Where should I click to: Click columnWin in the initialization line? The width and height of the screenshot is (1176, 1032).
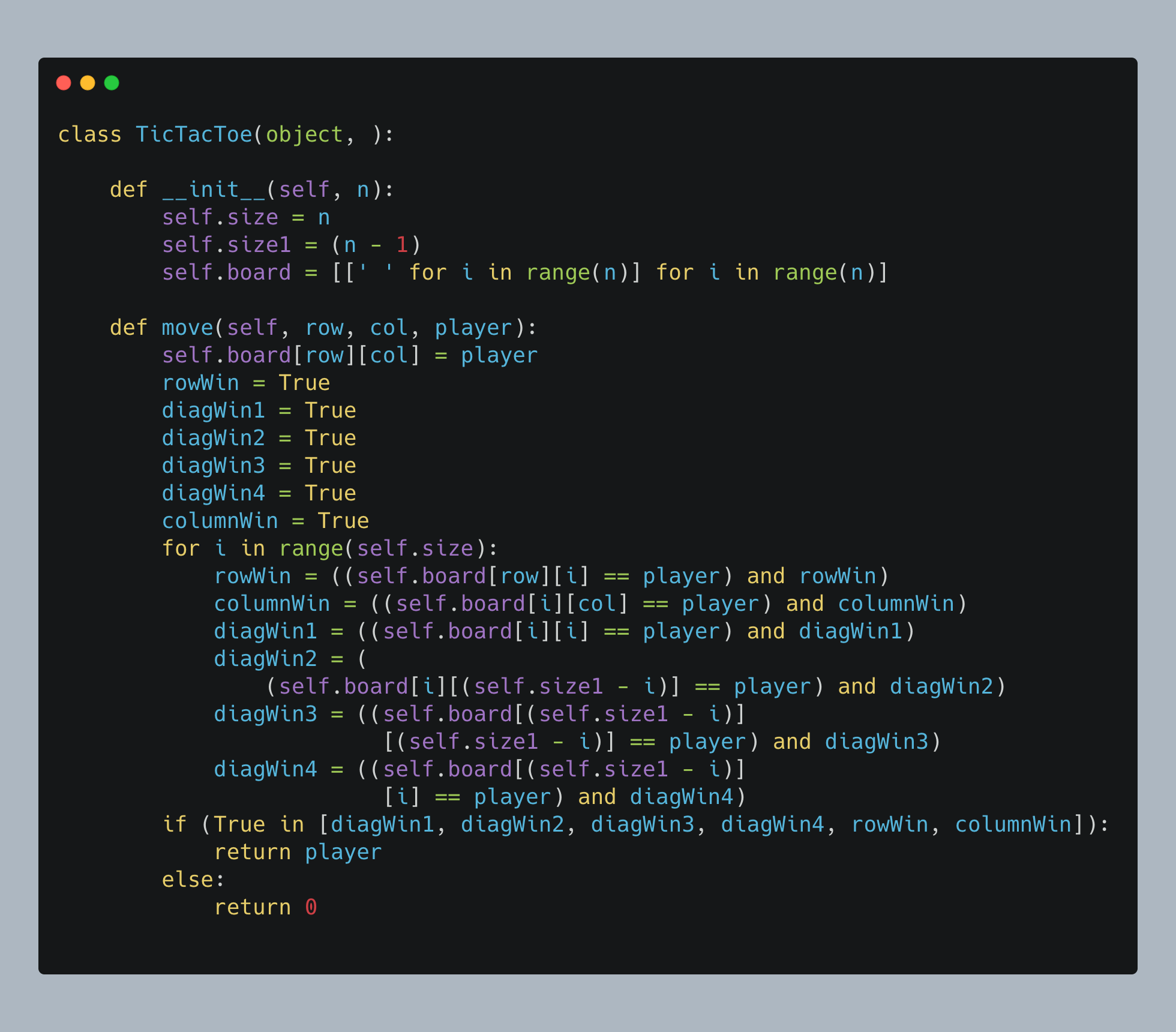point(220,521)
